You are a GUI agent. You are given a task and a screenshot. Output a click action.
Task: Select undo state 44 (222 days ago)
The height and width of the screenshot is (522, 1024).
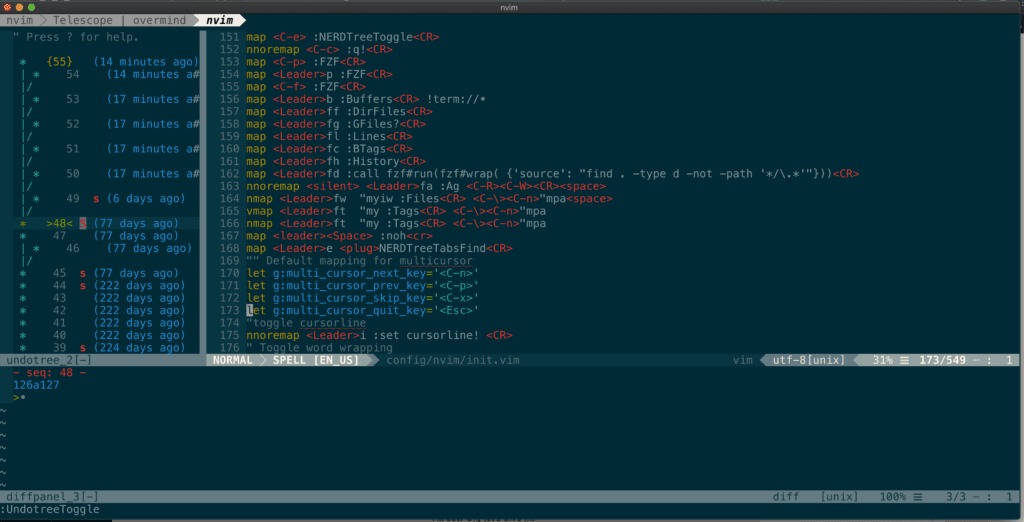(x=59, y=285)
